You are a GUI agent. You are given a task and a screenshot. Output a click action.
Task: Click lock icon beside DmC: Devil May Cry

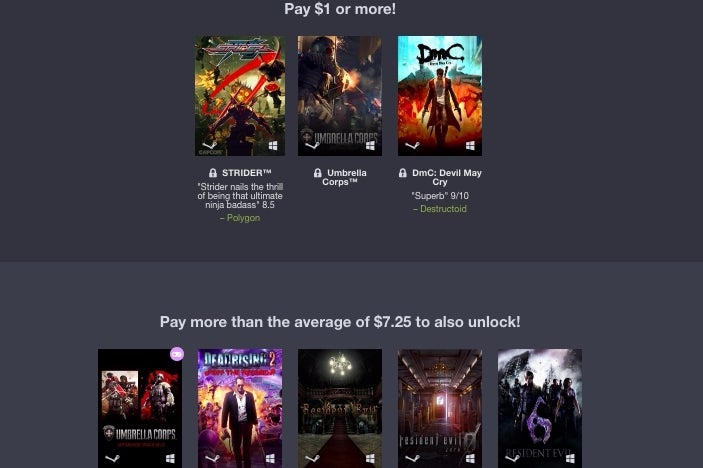403,173
